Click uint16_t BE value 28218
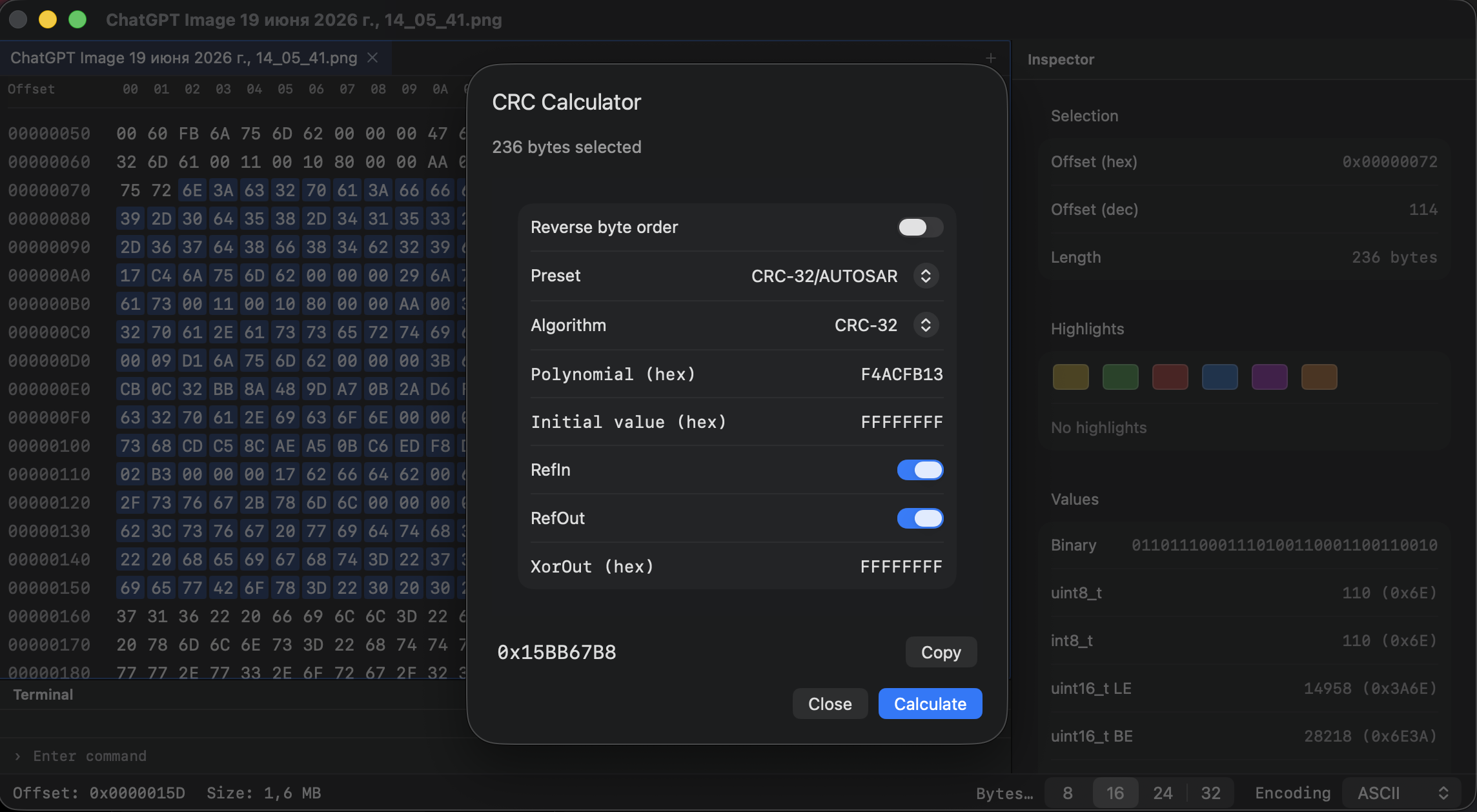 1370,736
